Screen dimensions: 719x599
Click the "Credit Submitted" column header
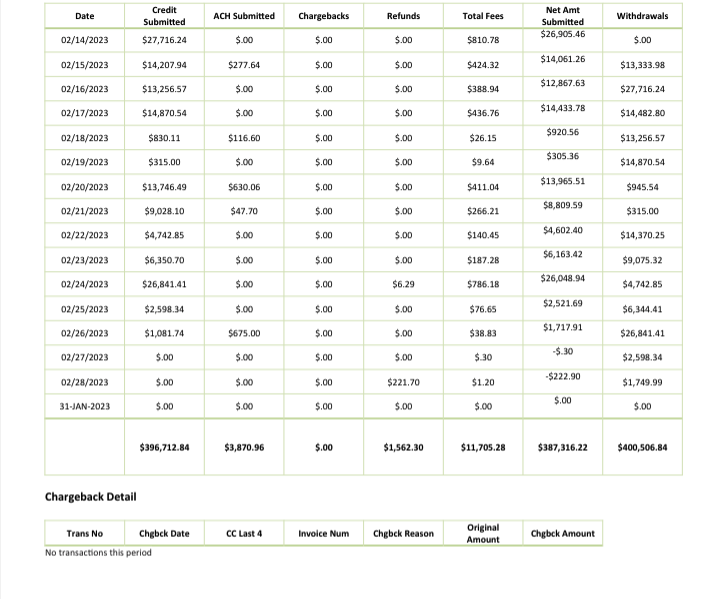pyautogui.click(x=164, y=15)
